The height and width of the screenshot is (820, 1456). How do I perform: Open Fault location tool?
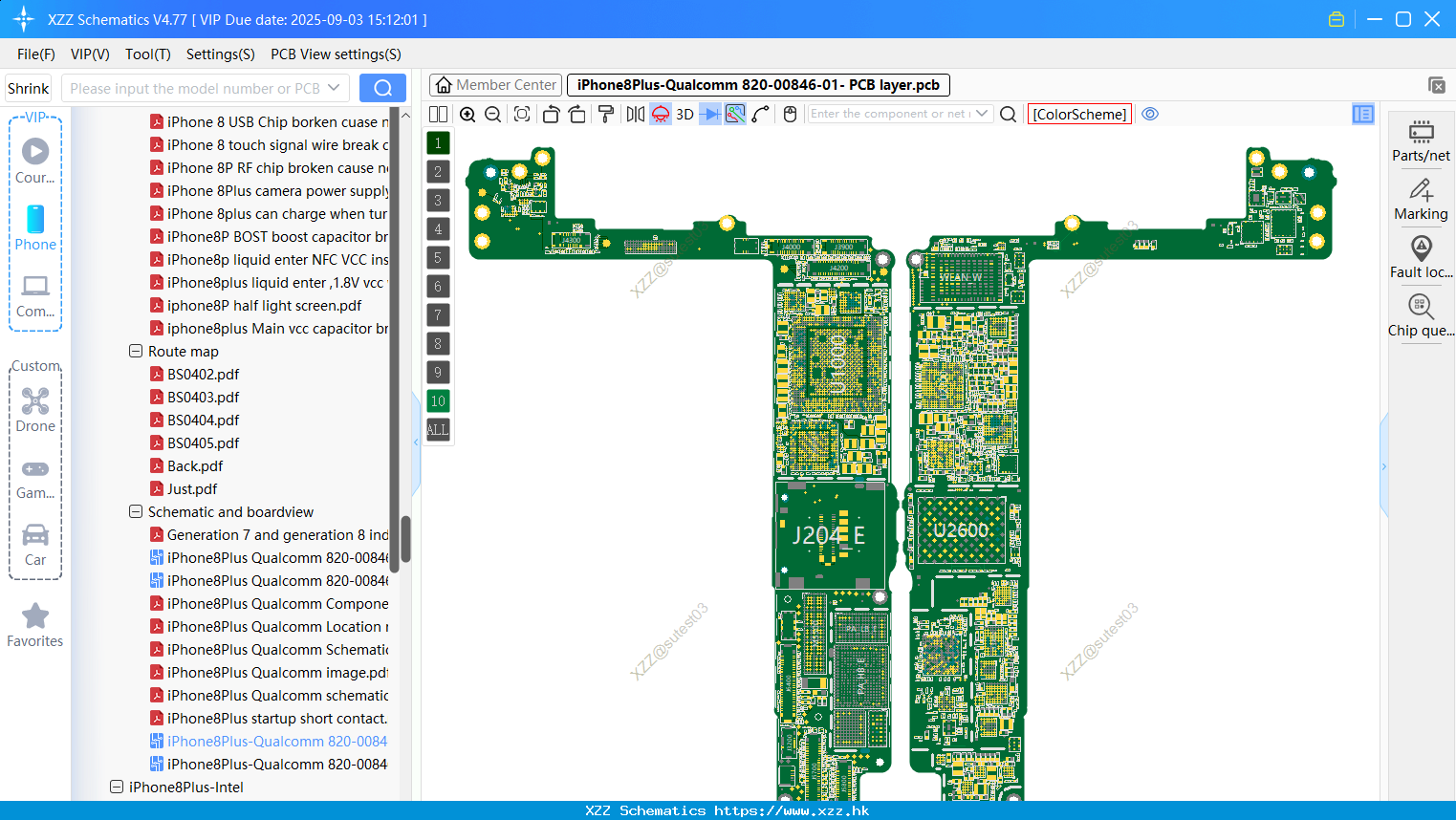(1421, 258)
